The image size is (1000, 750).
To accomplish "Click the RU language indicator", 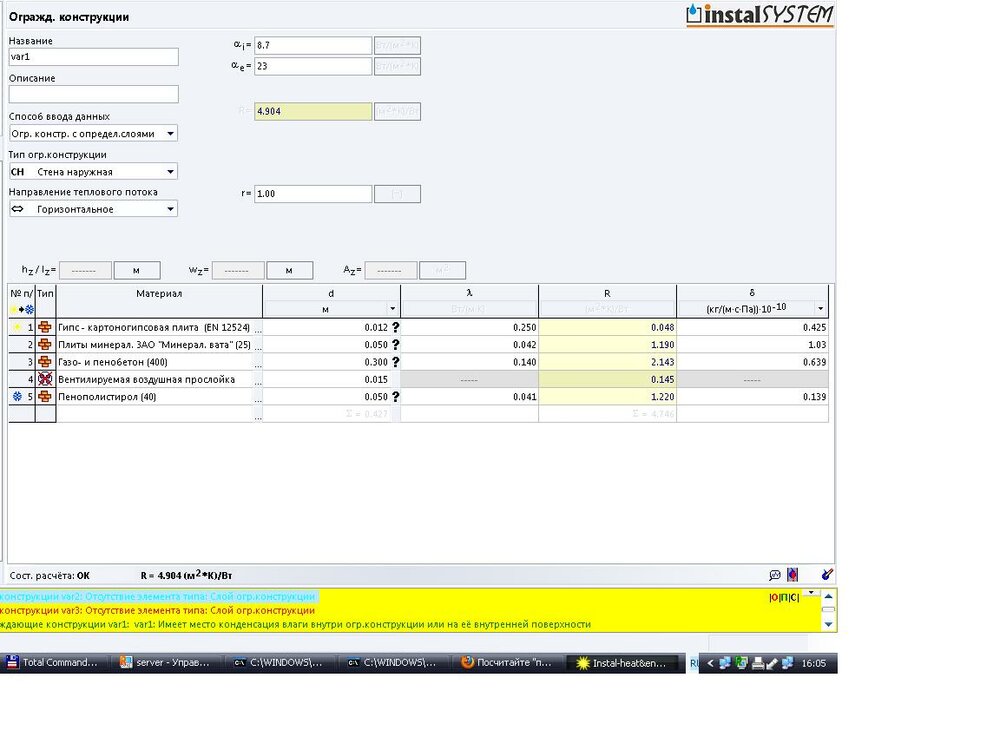I will (x=694, y=663).
